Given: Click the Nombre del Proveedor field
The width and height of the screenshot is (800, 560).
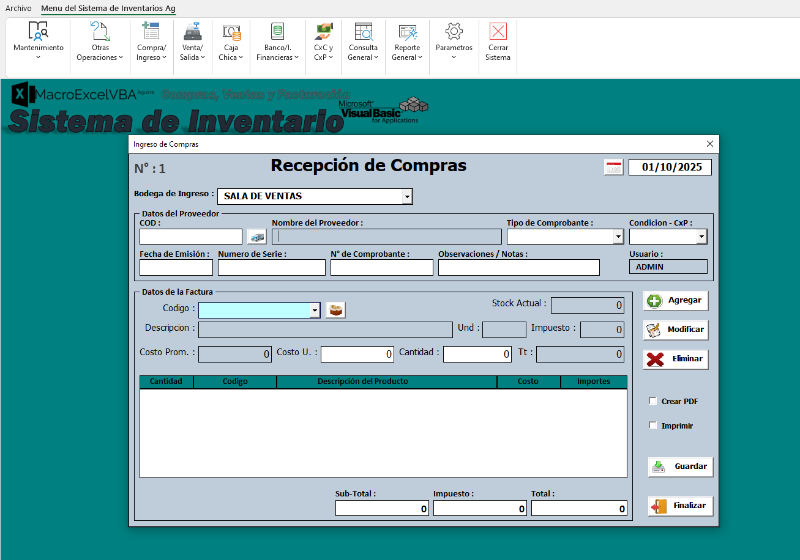Looking at the screenshot, I should 387,237.
